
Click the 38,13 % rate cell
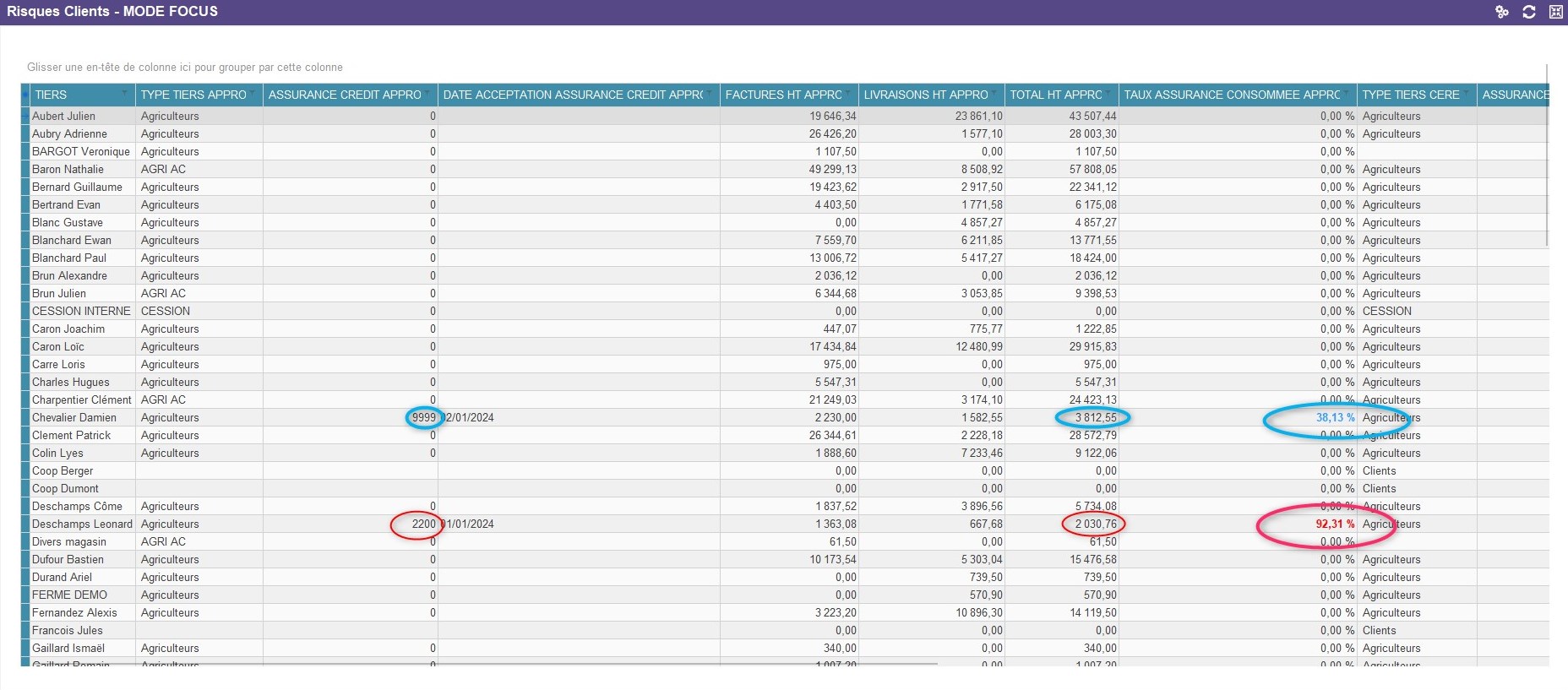[x=1334, y=418]
